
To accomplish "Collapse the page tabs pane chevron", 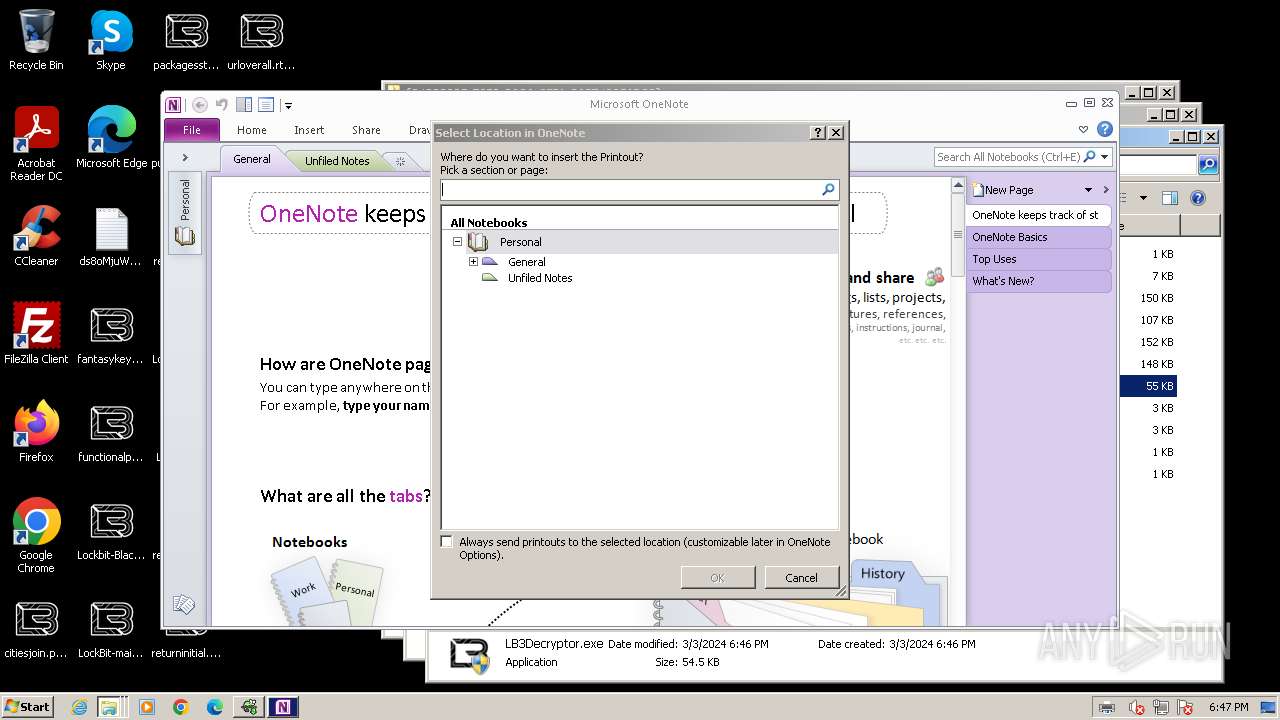I will tap(1105, 190).
